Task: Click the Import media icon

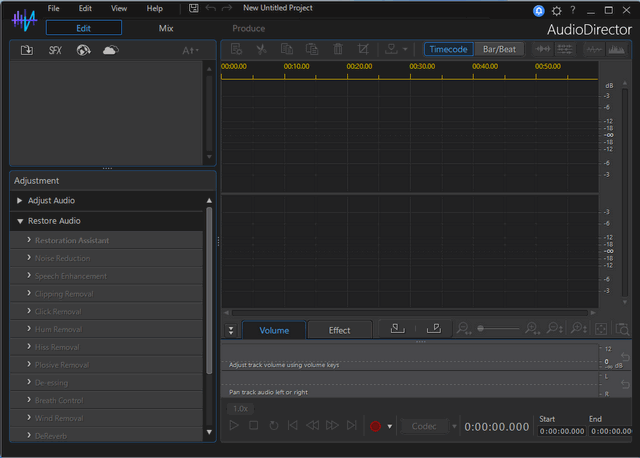Action: point(27,50)
